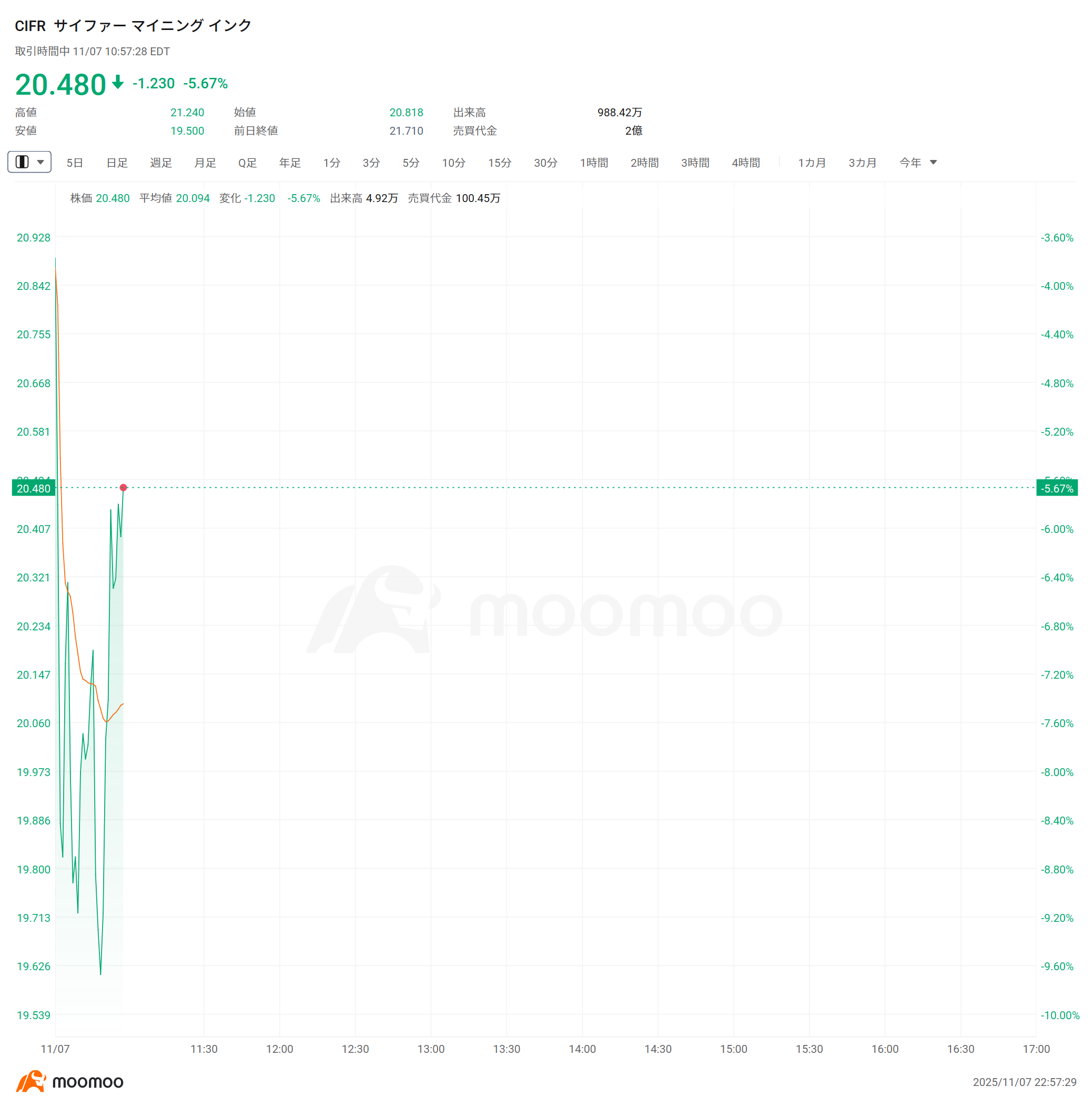Select the 1時間 hourly chart
Image resolution: width=1092 pixels, height=1106 pixels.
pos(594,163)
